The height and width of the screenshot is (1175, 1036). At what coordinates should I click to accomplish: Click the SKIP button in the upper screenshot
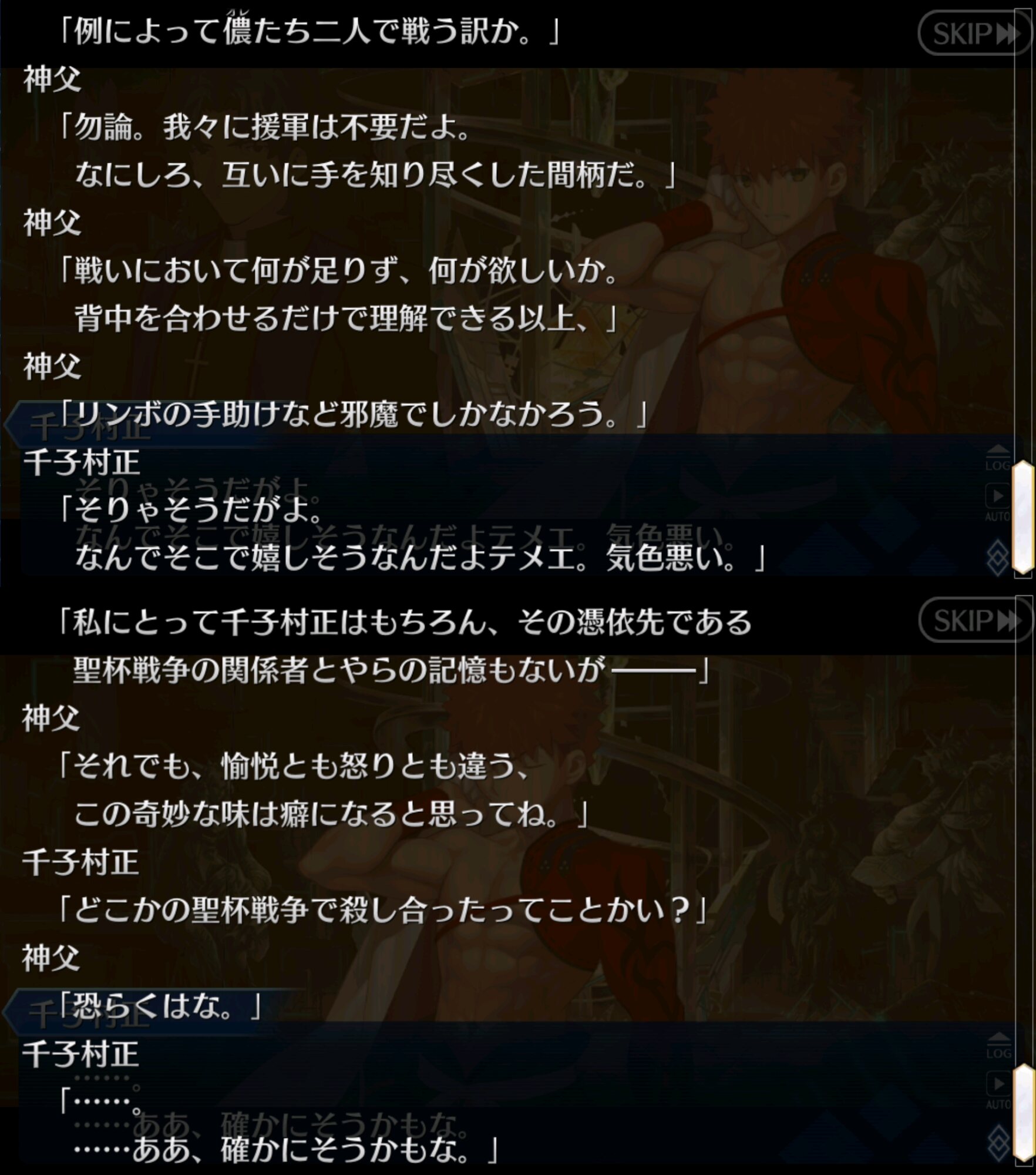click(974, 33)
